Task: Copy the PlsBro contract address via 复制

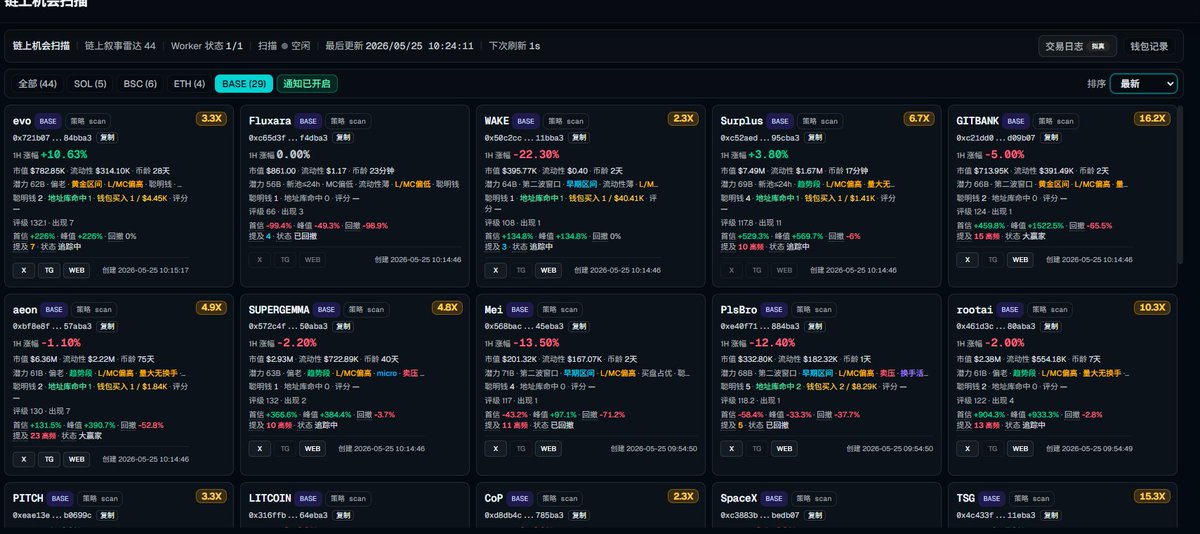Action: (817, 326)
